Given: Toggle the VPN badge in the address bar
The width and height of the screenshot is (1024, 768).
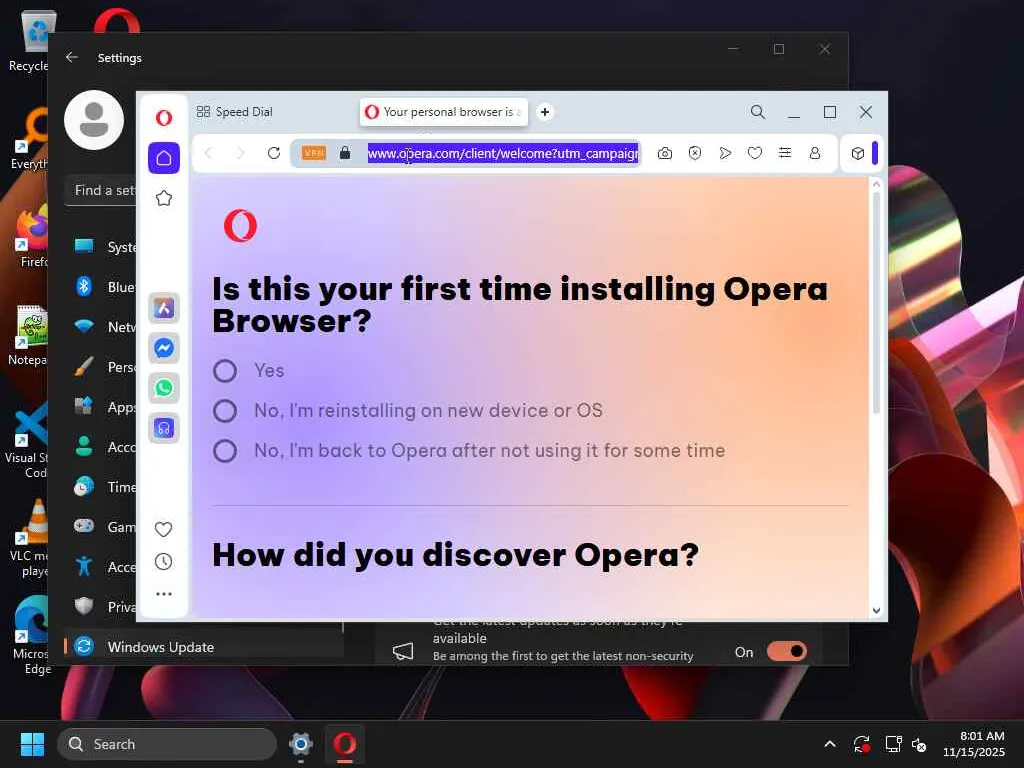Looking at the screenshot, I should (x=313, y=153).
